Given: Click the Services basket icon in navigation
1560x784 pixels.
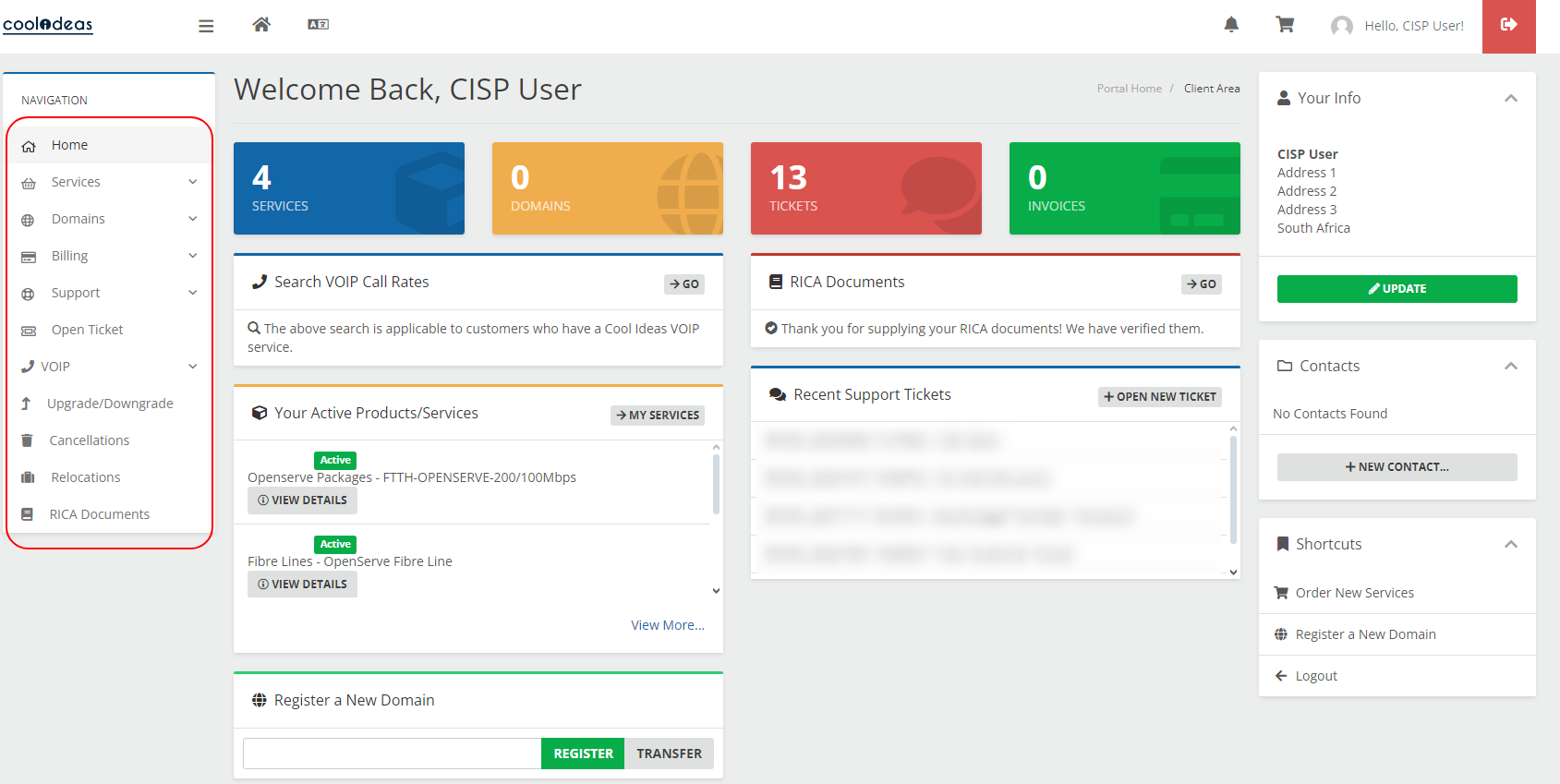Looking at the screenshot, I should tap(29, 183).
